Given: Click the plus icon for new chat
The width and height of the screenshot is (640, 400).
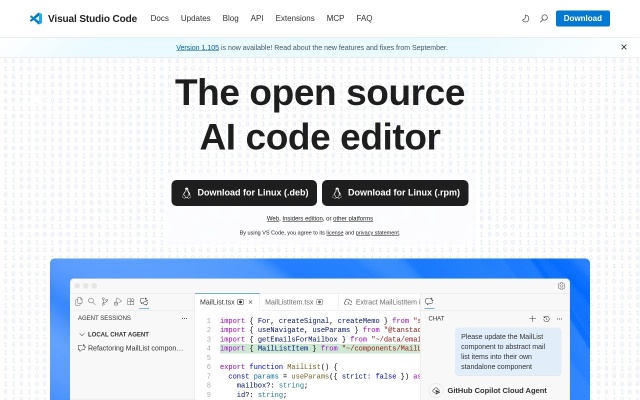Looking at the screenshot, I should click(x=532, y=318).
